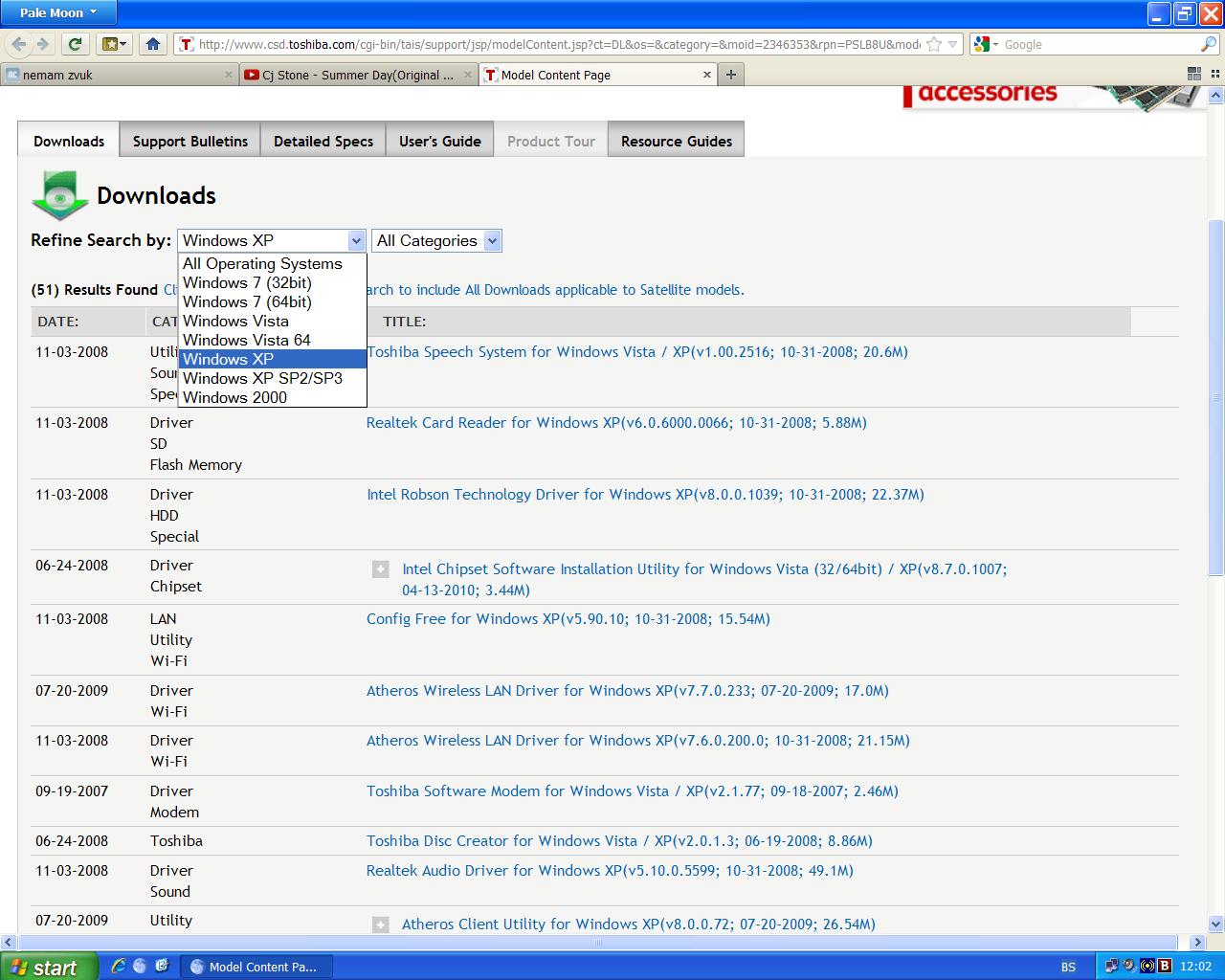
Task: Open Atheros Wireless LAN Driver v7.6.0.200.0 link
Action: point(638,741)
